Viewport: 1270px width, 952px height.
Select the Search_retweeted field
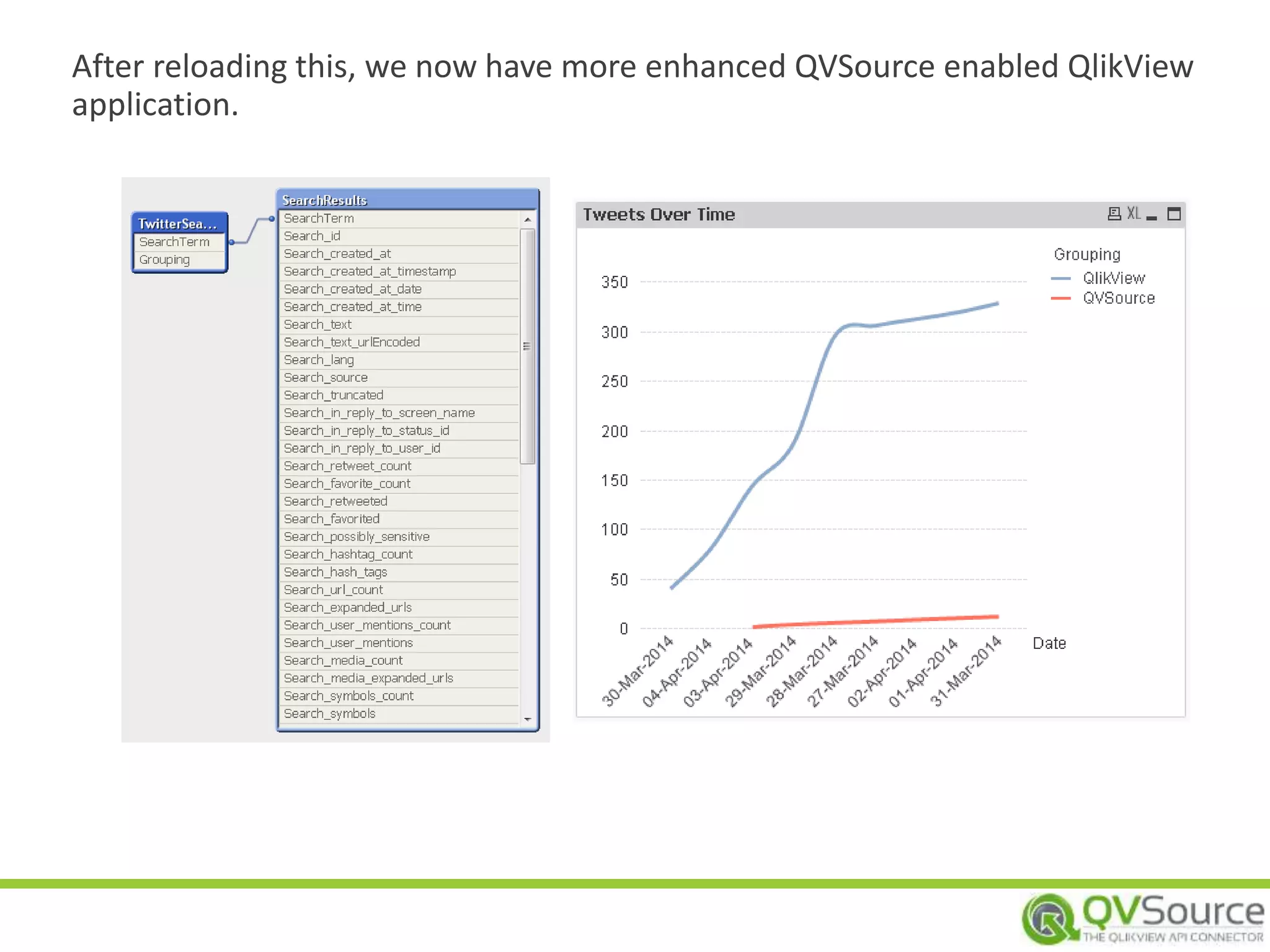pyautogui.click(x=399, y=501)
